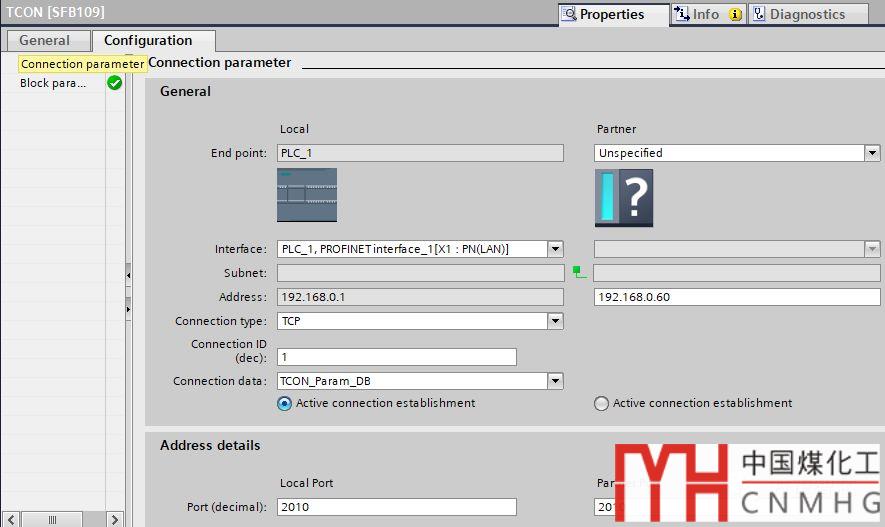Click the partner Subnet field

(737, 273)
